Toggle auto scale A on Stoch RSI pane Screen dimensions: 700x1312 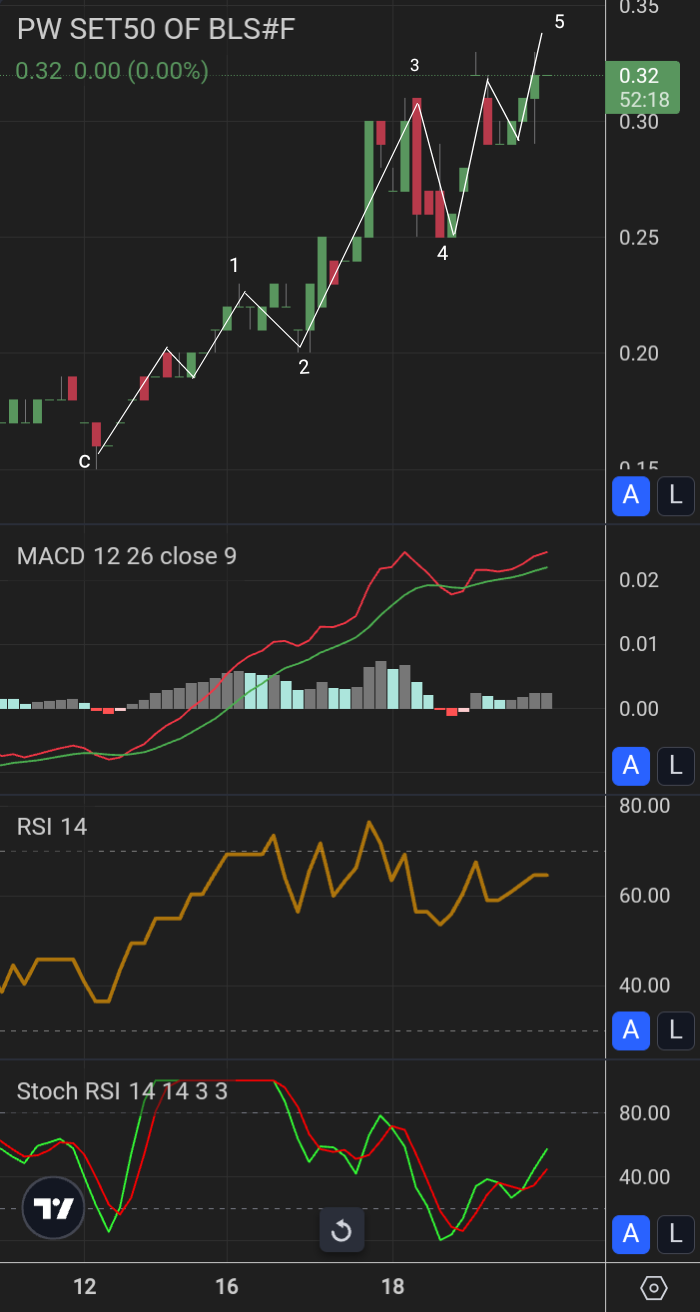click(x=631, y=1234)
